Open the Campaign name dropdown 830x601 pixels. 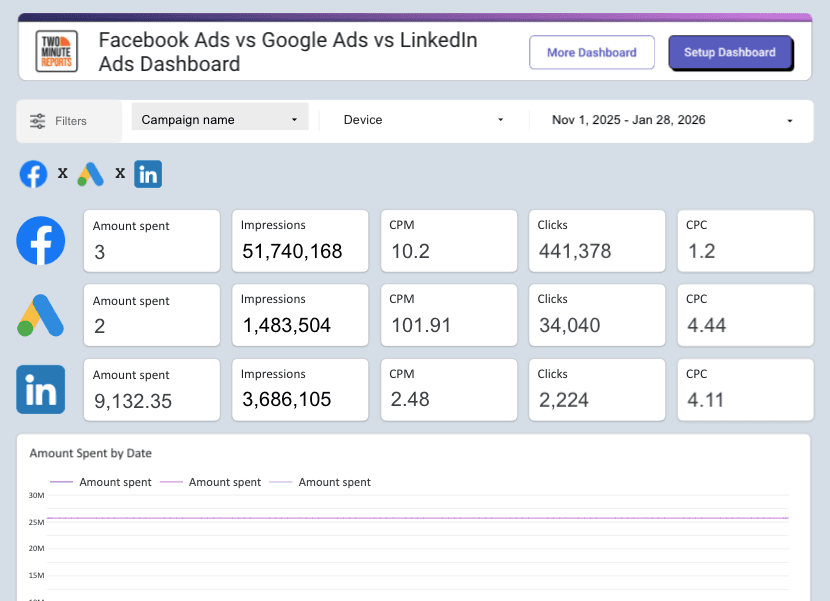218,117
